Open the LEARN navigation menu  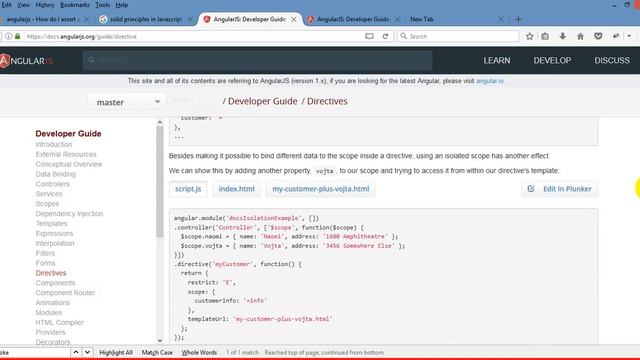[497, 60]
